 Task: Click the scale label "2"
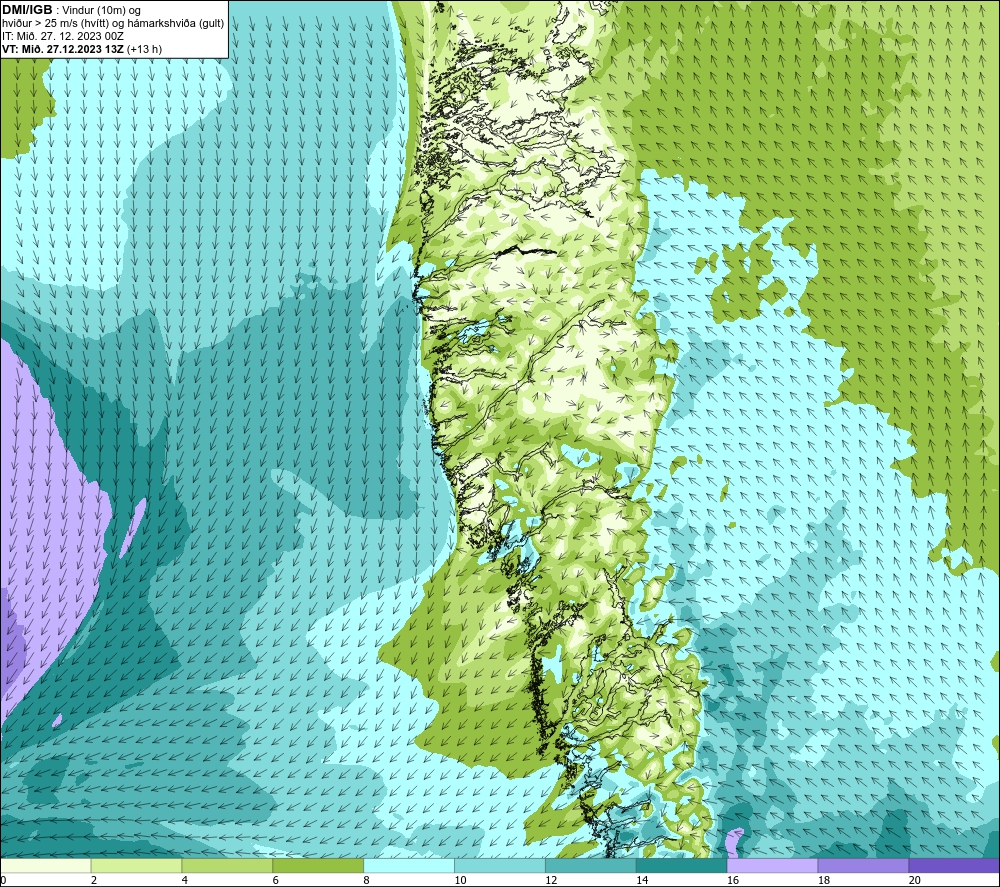point(94,881)
